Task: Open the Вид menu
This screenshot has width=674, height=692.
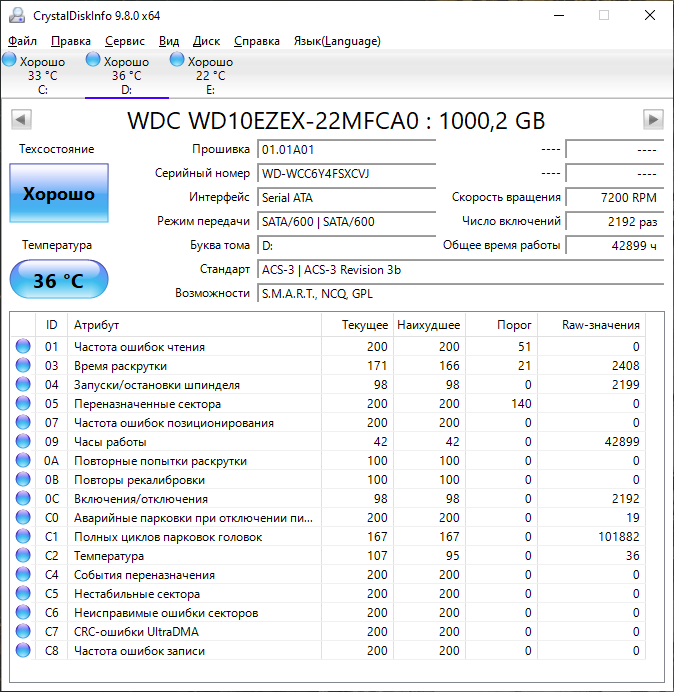Action: pos(169,41)
